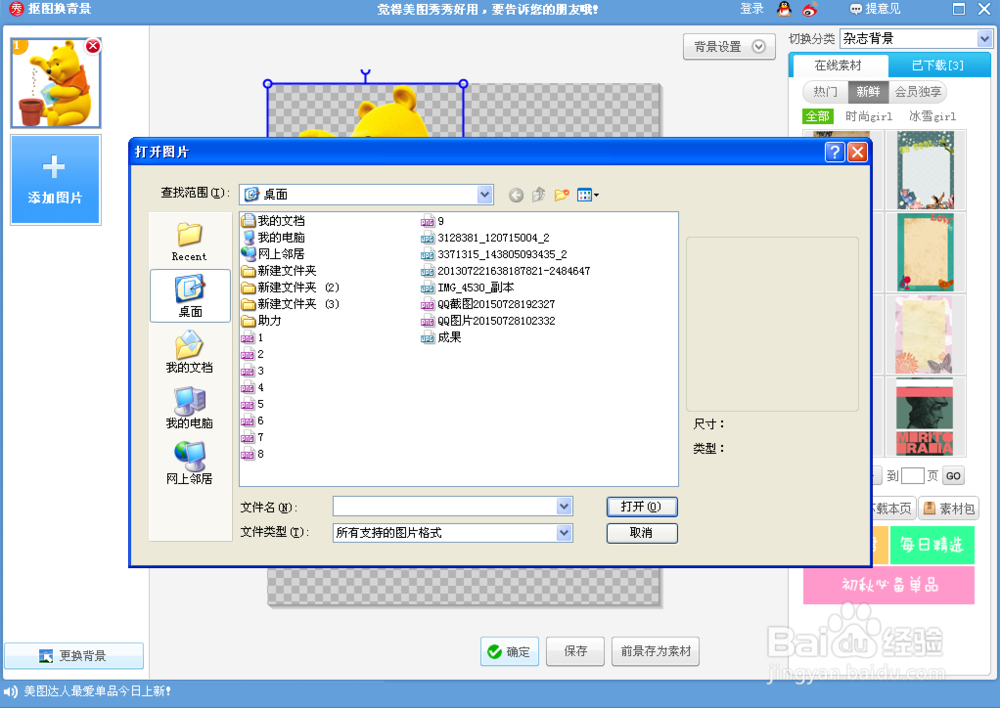
Task: Click the QQ penguin login icon
Action: 784,9
